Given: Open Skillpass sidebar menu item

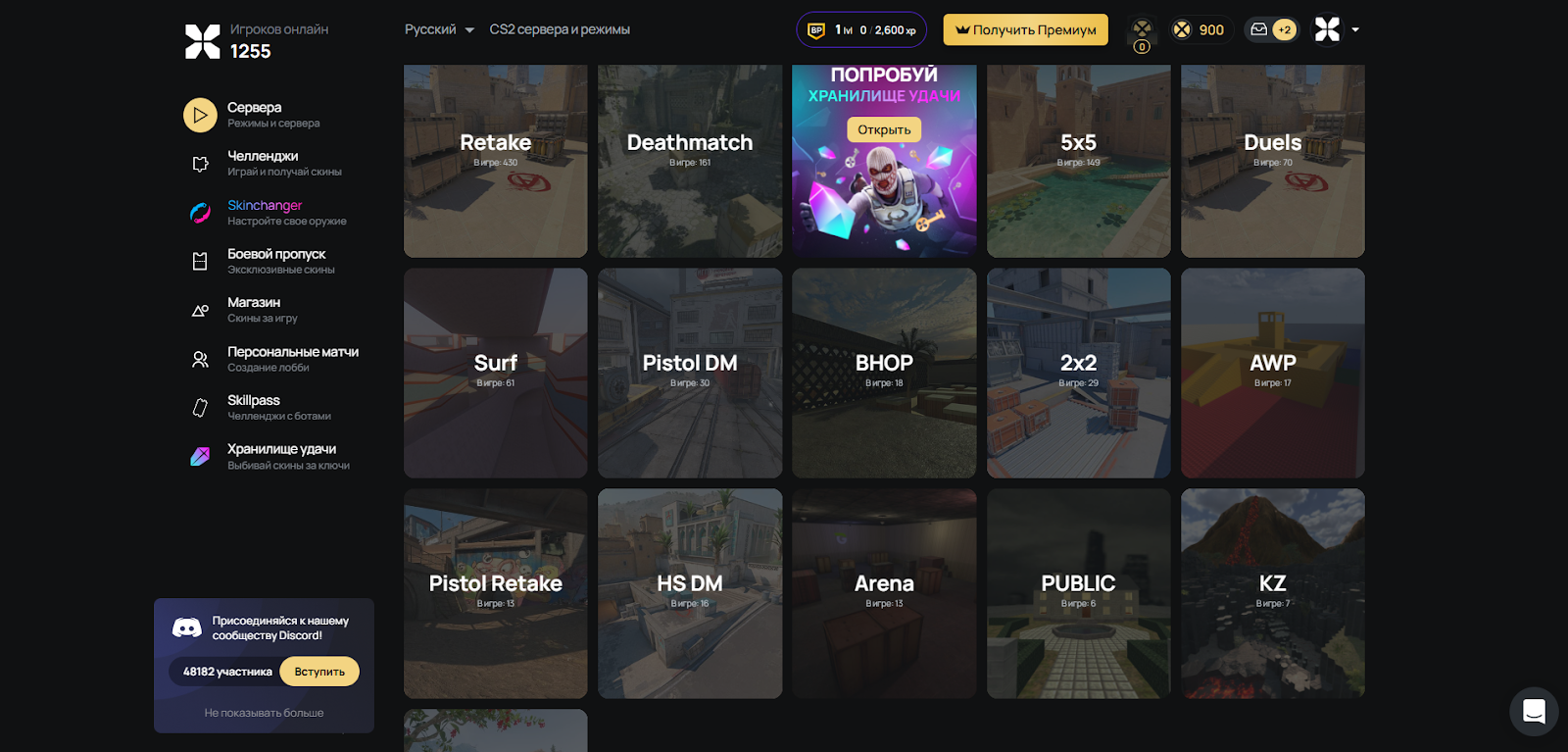Looking at the screenshot, I should pyautogui.click(x=279, y=407).
